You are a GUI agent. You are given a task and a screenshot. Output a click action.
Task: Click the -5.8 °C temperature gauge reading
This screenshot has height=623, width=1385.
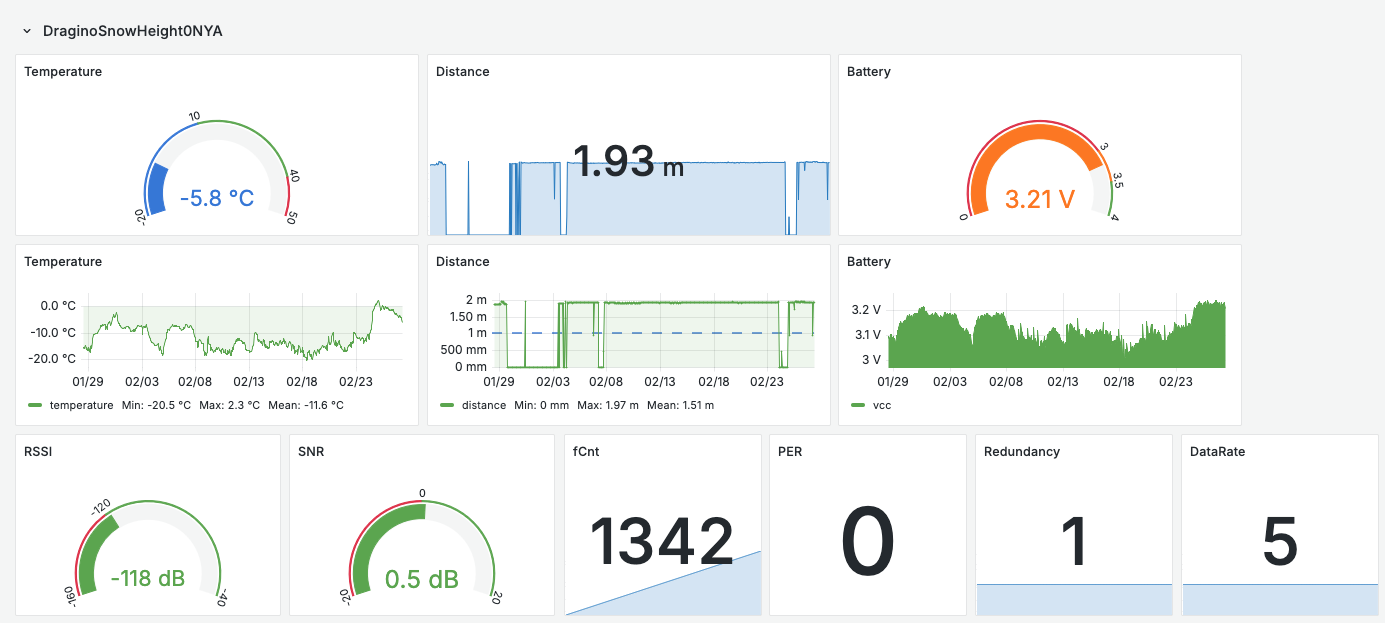pyautogui.click(x=217, y=199)
